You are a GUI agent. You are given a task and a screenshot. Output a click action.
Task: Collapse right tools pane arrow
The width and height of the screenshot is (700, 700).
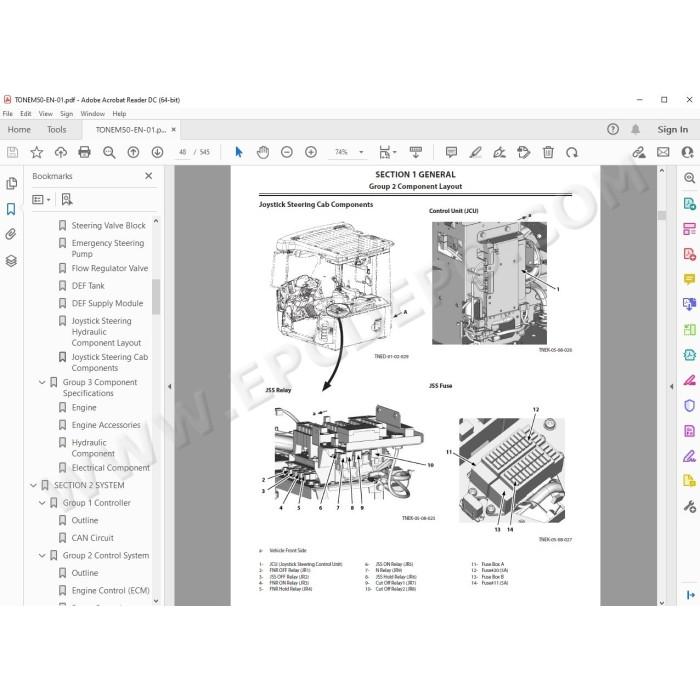point(671,387)
